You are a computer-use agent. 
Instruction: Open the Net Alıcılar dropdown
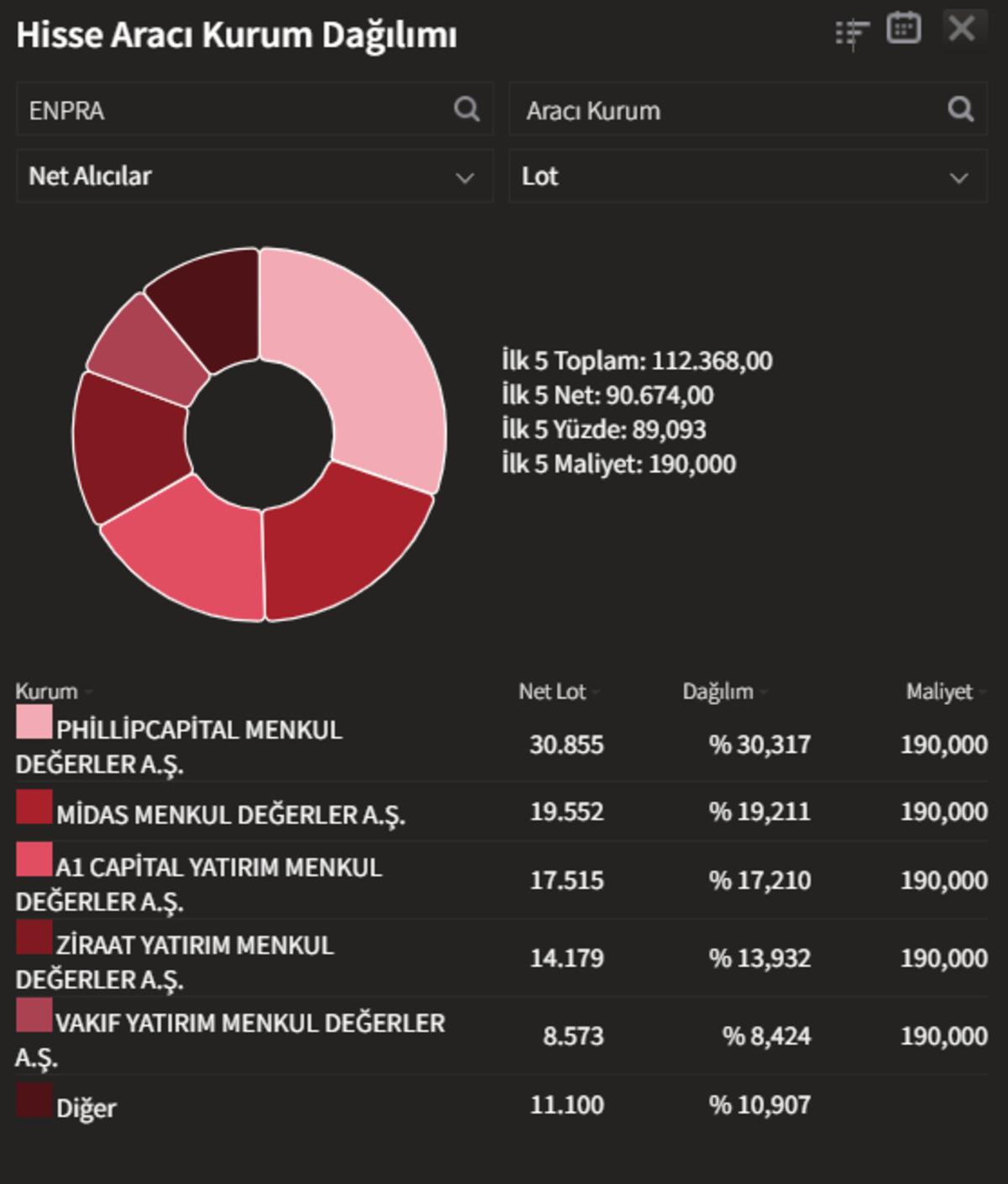(252, 176)
